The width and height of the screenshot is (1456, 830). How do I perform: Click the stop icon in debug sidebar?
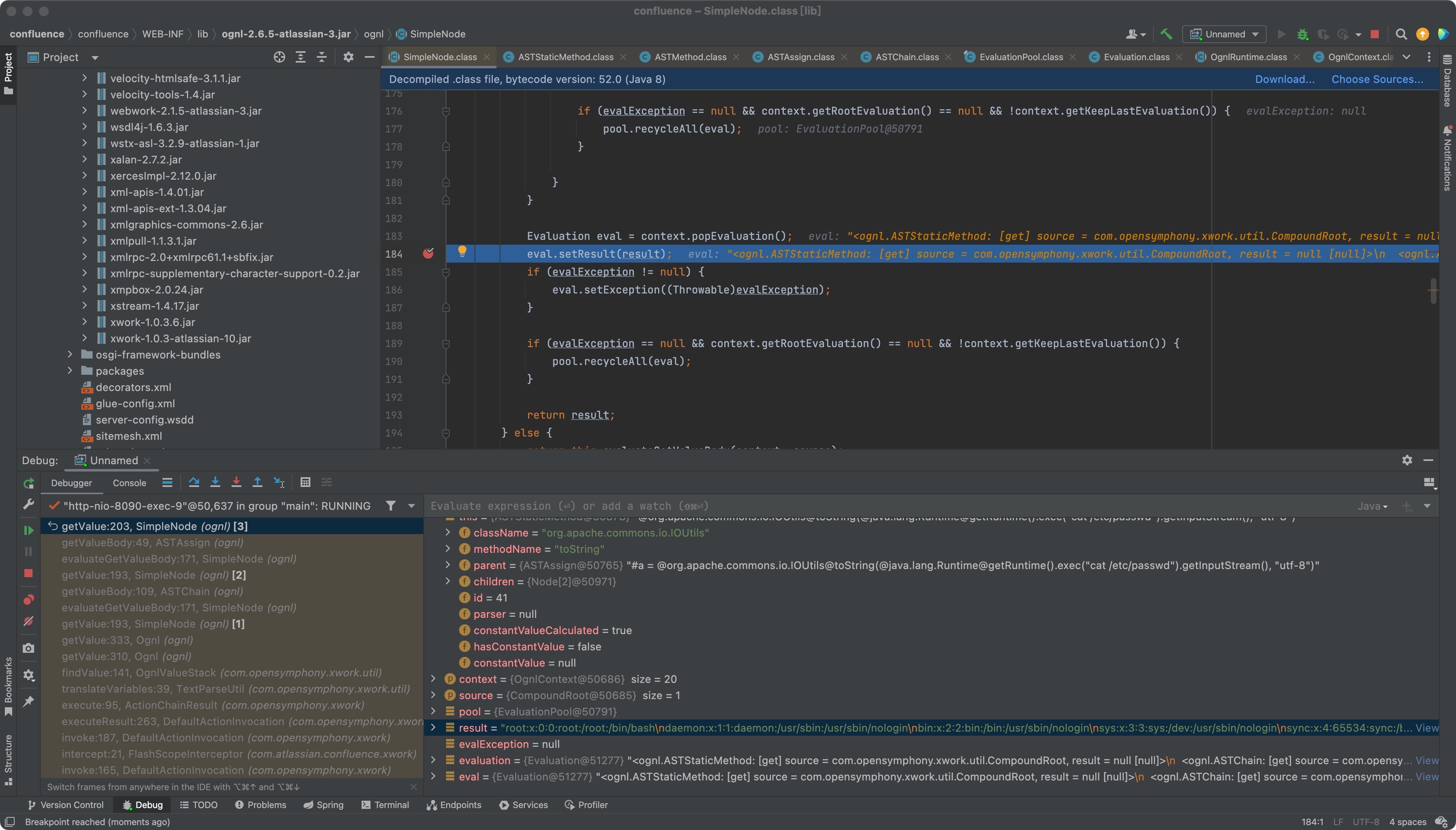28,574
